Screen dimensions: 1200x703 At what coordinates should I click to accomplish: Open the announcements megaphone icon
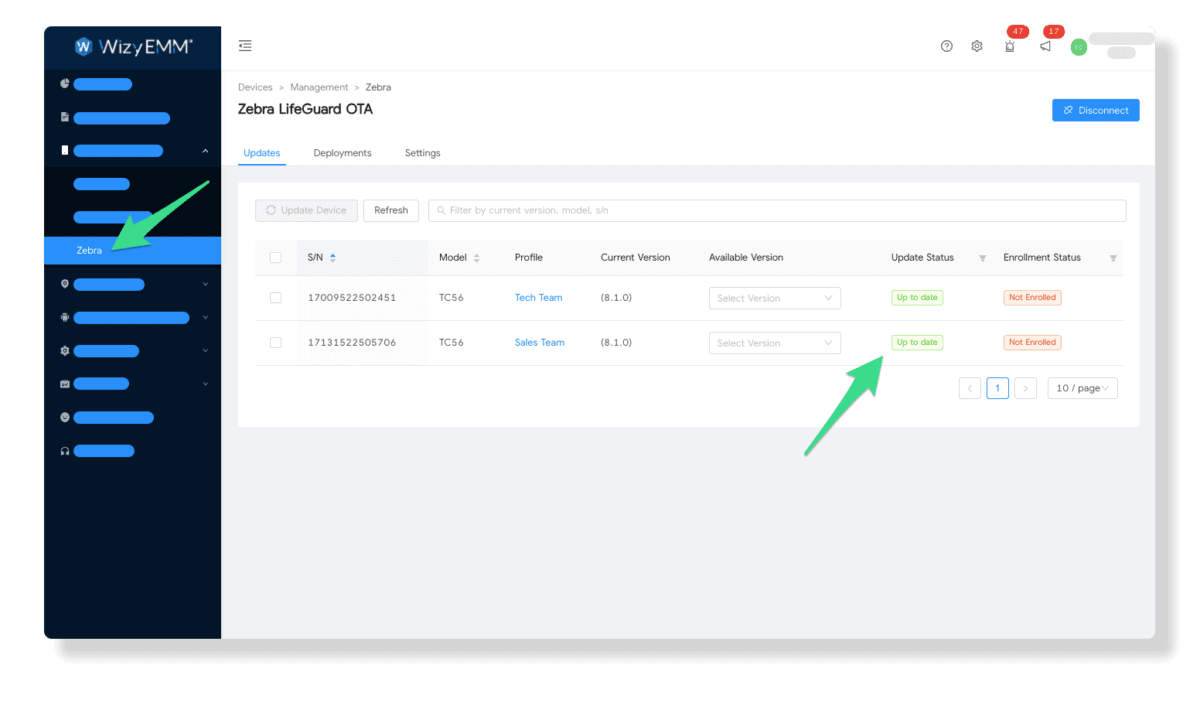point(1045,46)
